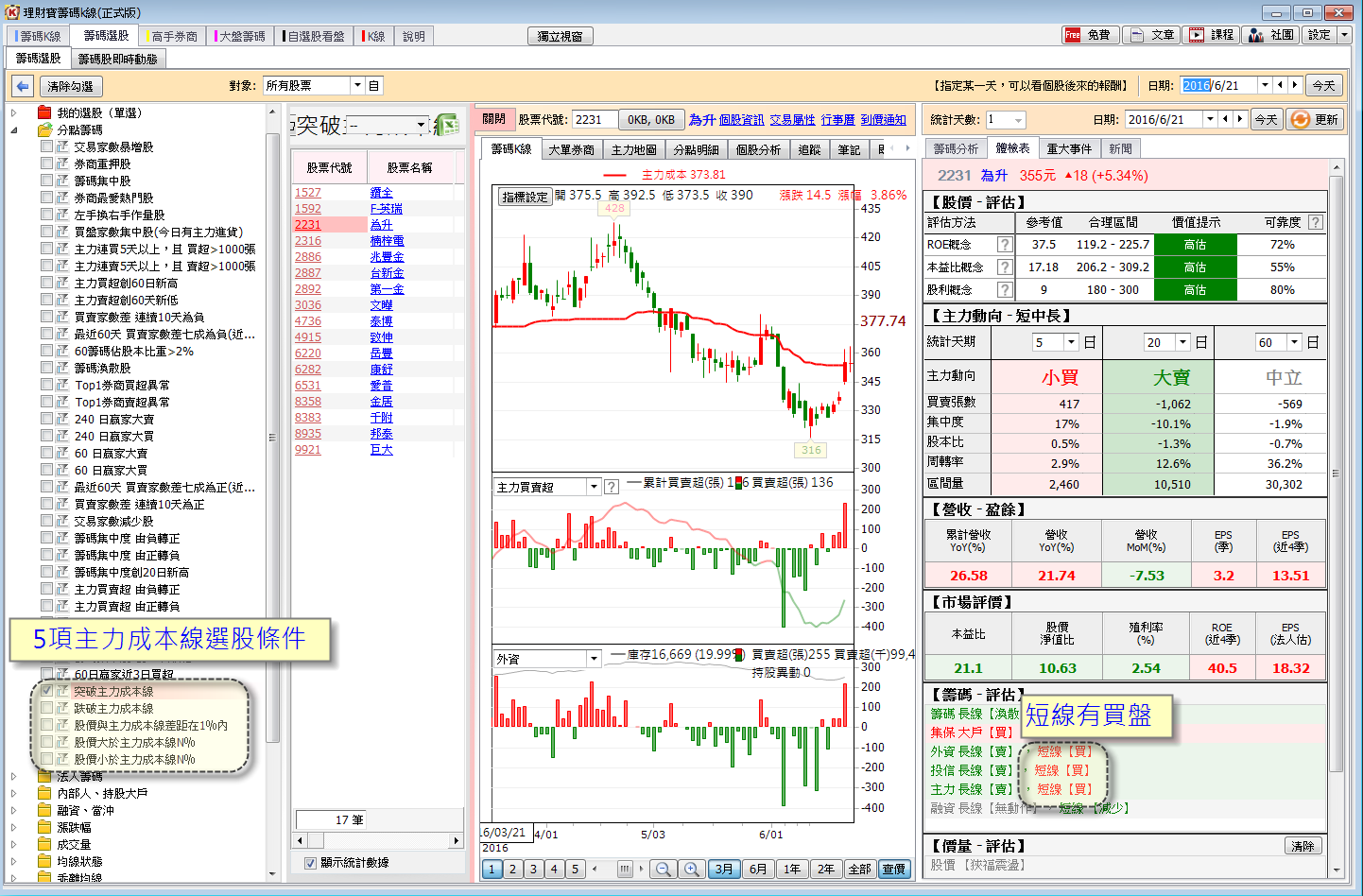Switch to the 重大事件 tab

pos(1069,148)
